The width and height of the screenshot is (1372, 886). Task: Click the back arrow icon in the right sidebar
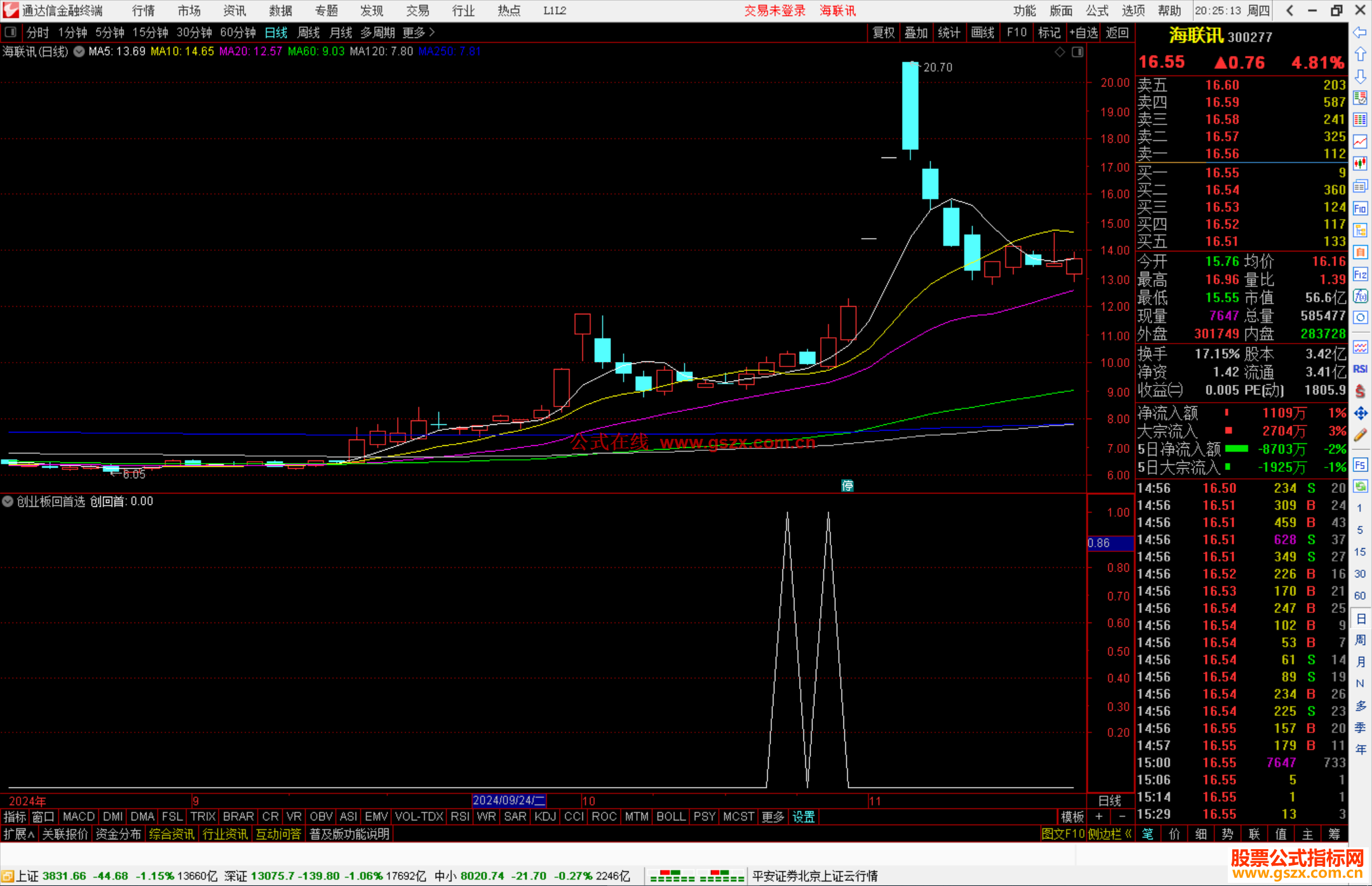1360,32
